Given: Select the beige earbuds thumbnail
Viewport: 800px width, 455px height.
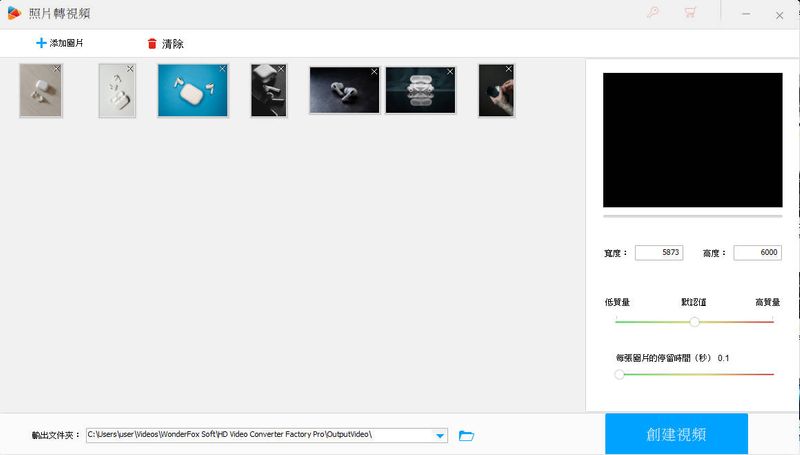Looking at the screenshot, I should tap(41, 91).
